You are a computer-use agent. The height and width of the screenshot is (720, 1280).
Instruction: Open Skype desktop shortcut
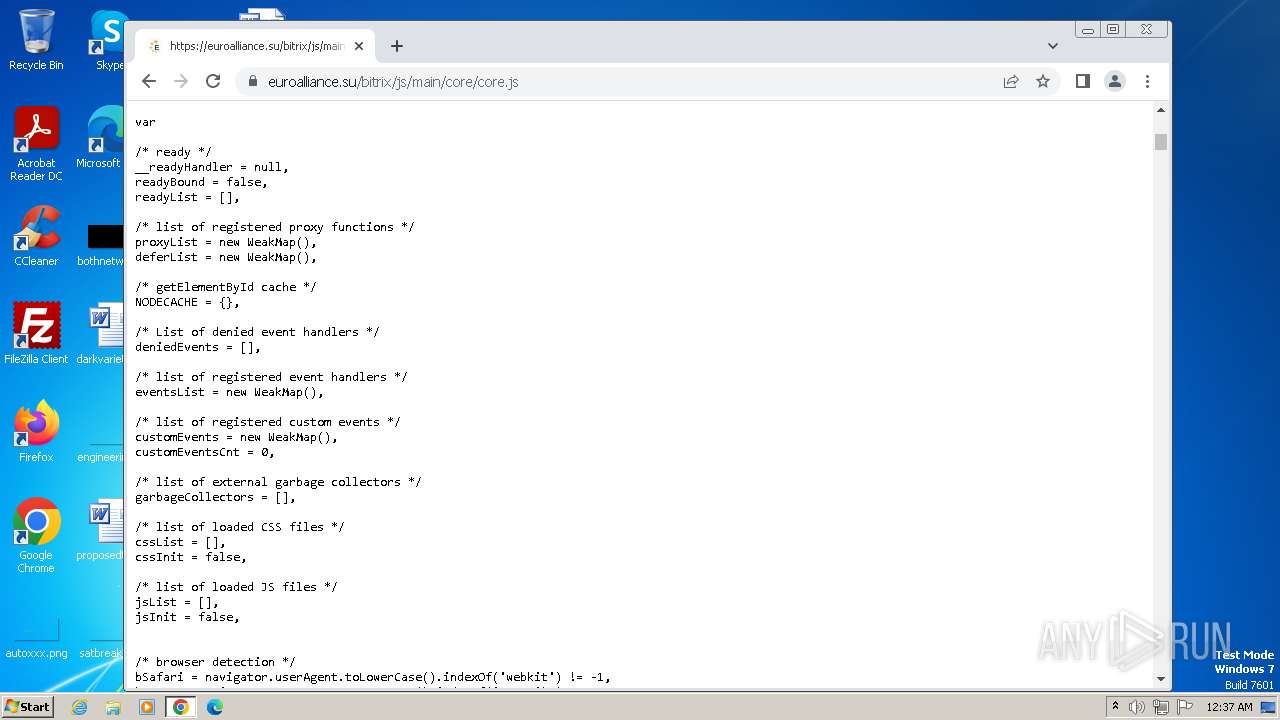click(108, 40)
